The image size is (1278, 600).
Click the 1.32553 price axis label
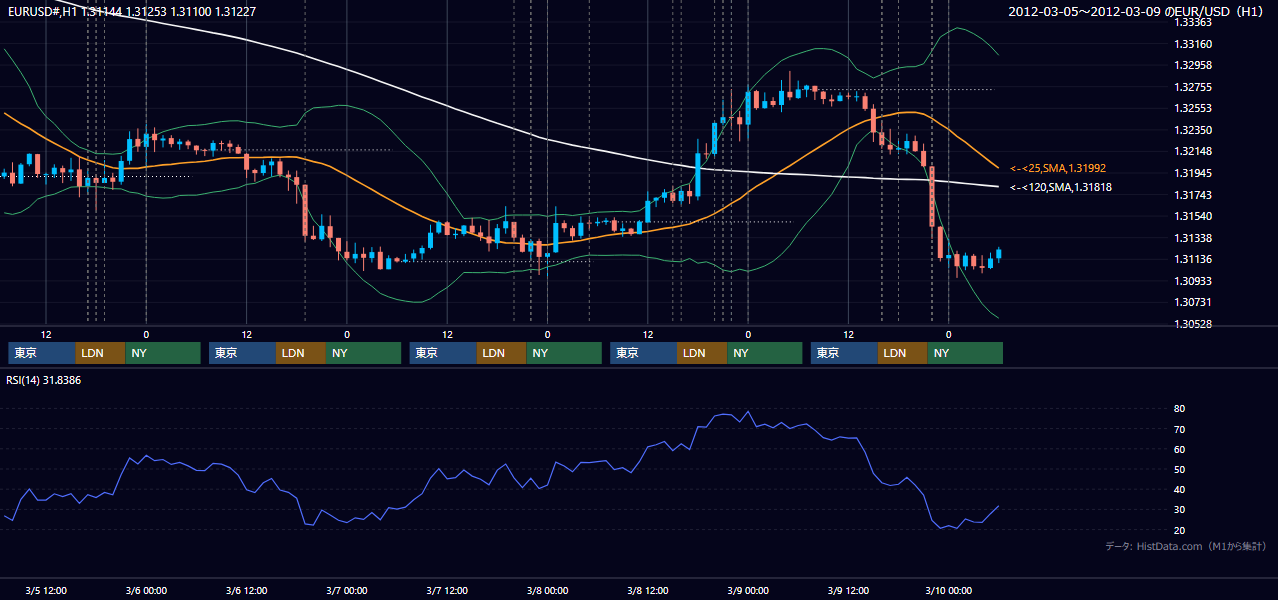click(1193, 108)
